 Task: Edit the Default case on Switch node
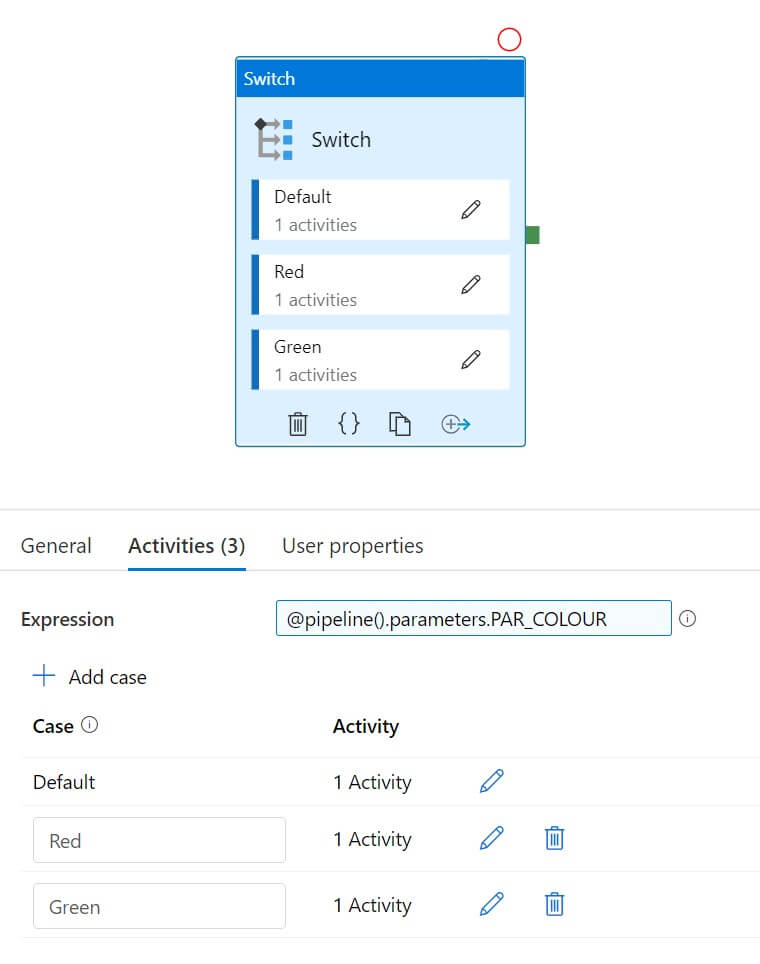tap(471, 209)
